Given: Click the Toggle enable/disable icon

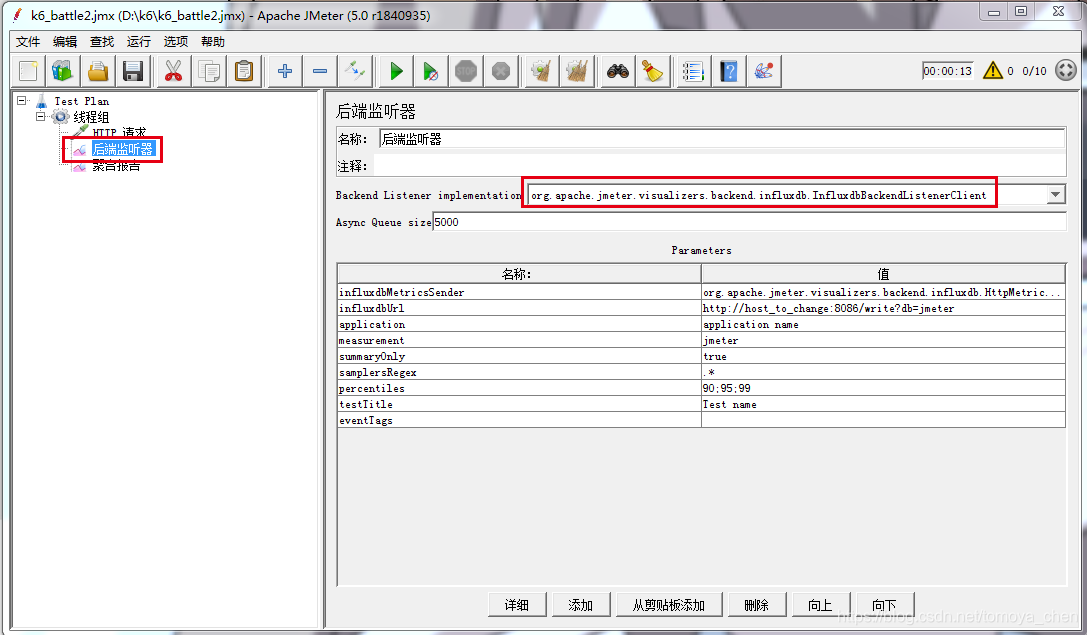Looking at the screenshot, I should [x=355, y=71].
